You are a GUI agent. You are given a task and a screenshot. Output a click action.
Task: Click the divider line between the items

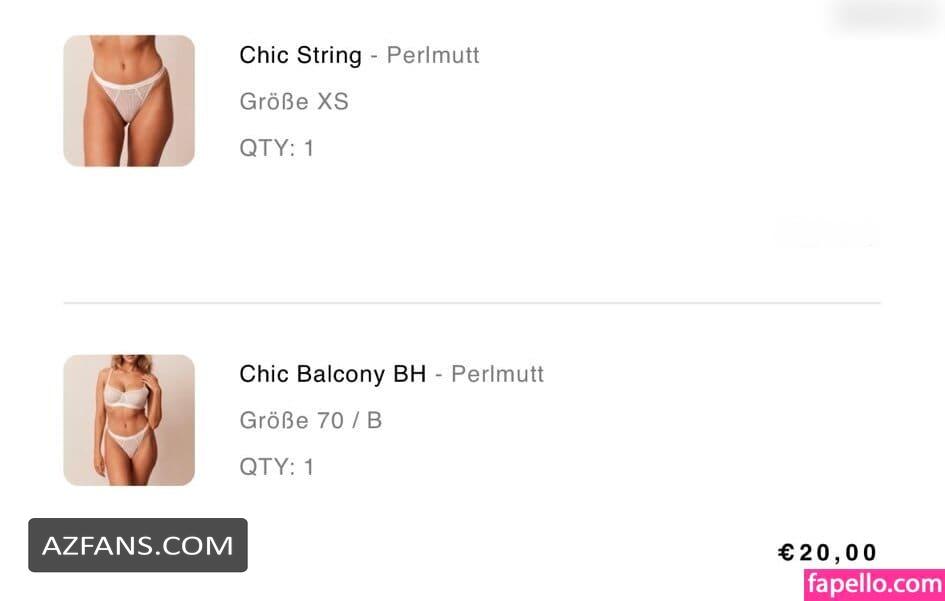pos(472,303)
